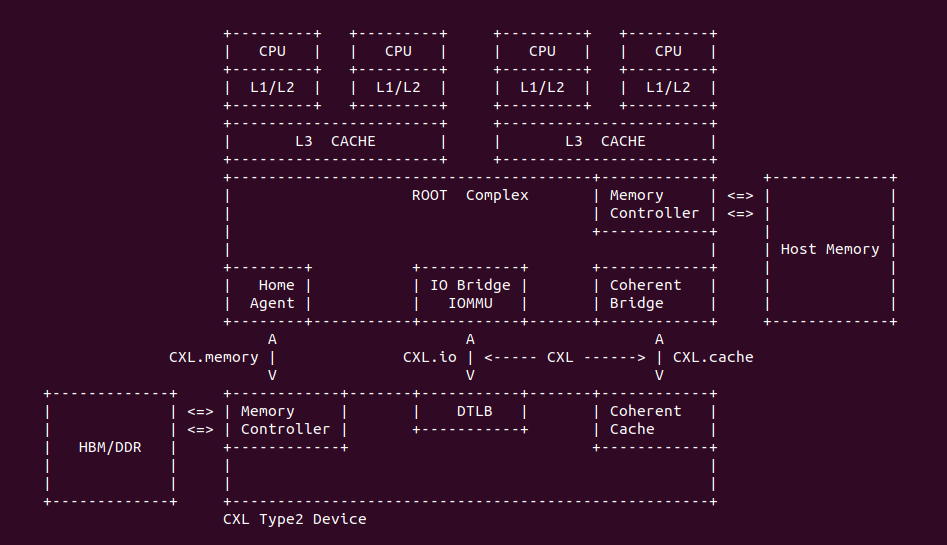Click the CXL Type2 Device caption
The width and height of the screenshot is (947, 545).
click(x=295, y=519)
